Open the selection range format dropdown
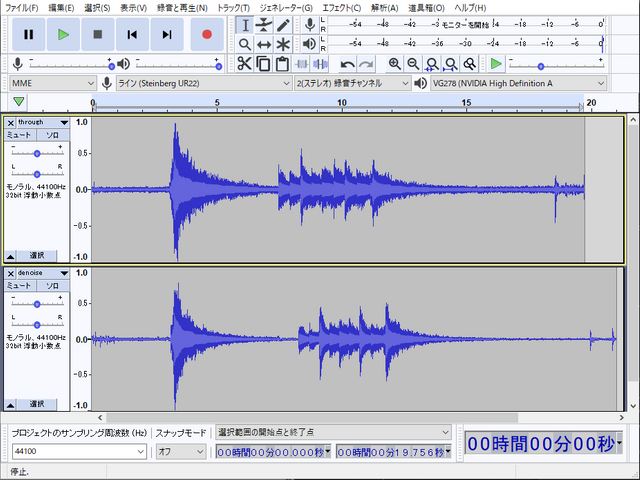This screenshot has width=640, height=480. pos(333,432)
